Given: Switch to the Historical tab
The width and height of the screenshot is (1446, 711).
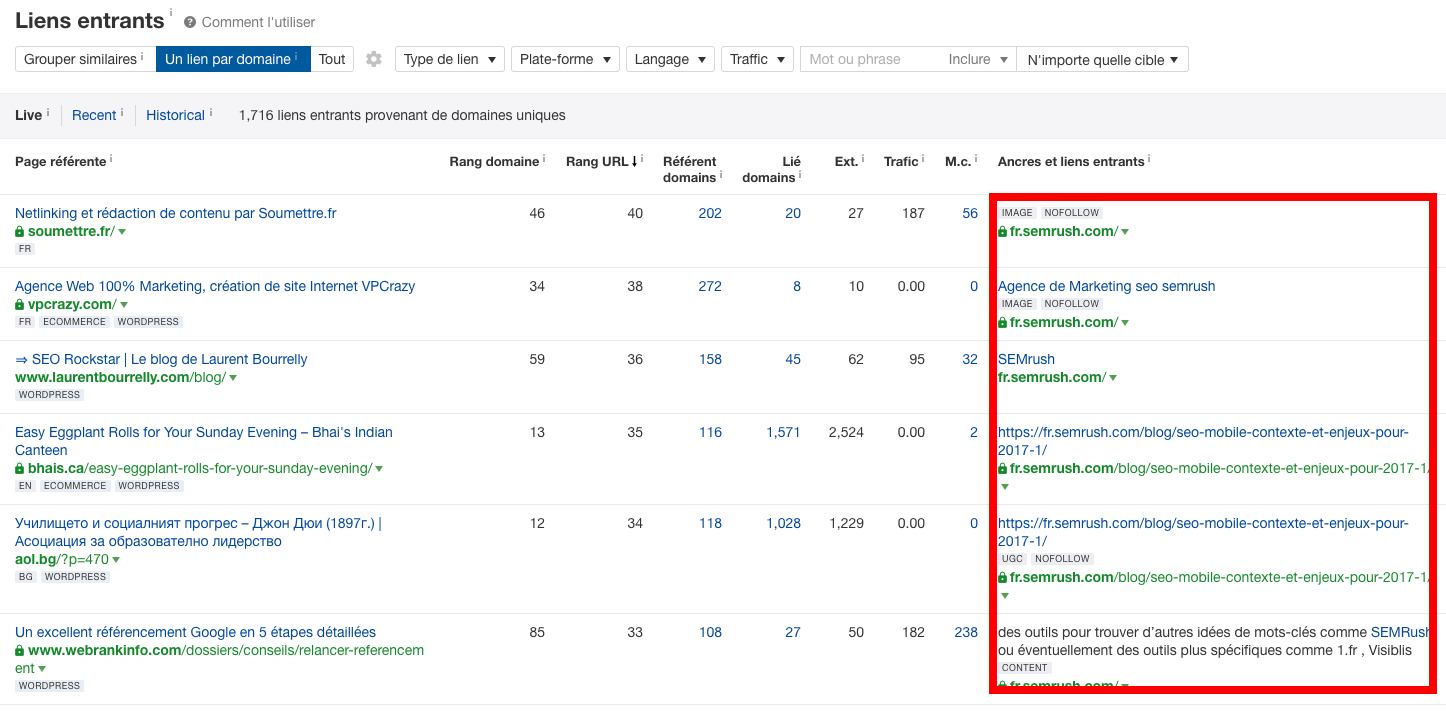Looking at the screenshot, I should [x=175, y=115].
